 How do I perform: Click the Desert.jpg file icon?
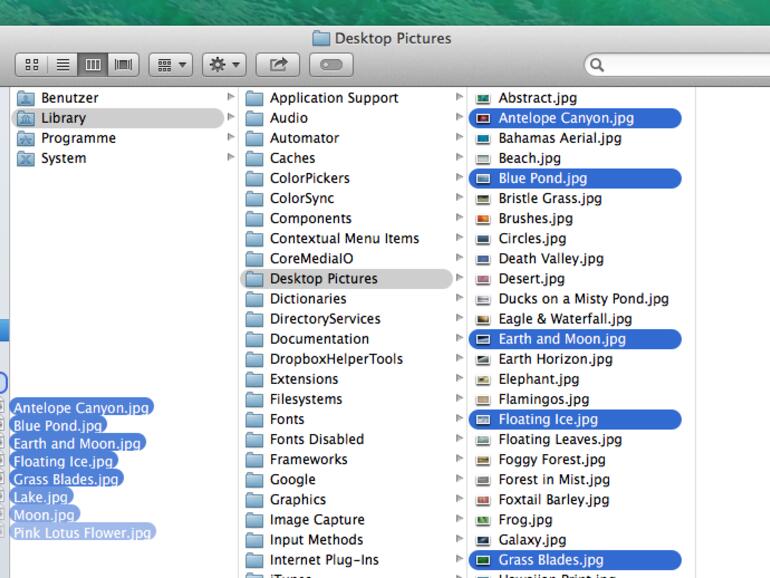483,279
